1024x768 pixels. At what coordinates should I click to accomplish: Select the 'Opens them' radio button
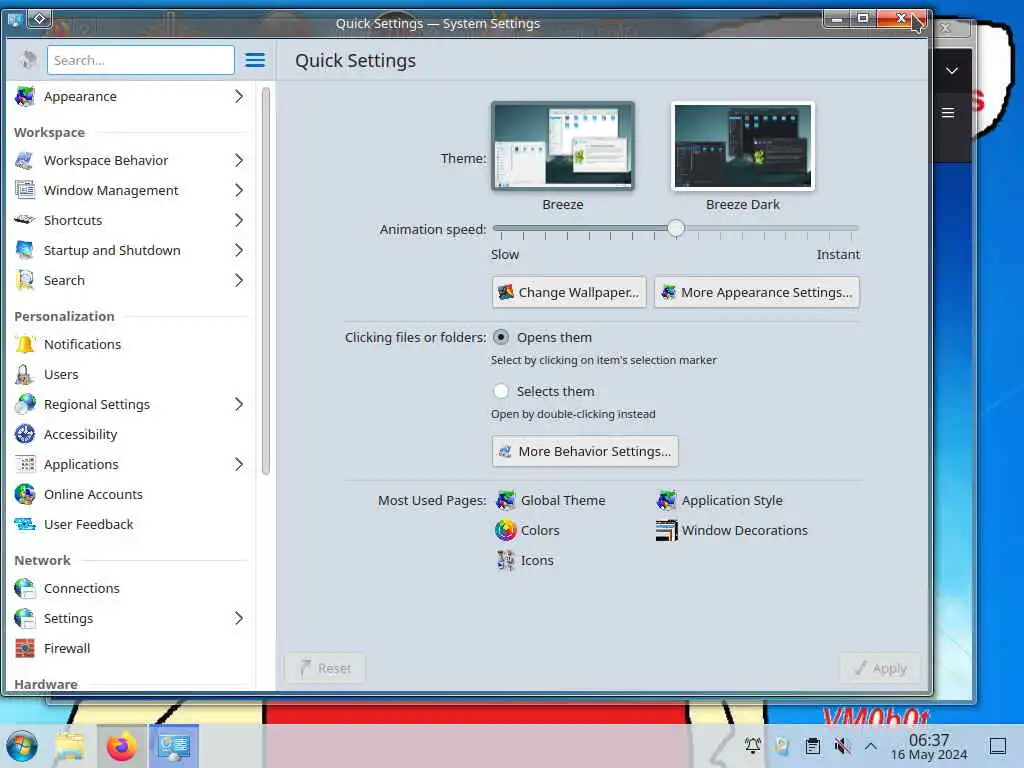tap(501, 338)
